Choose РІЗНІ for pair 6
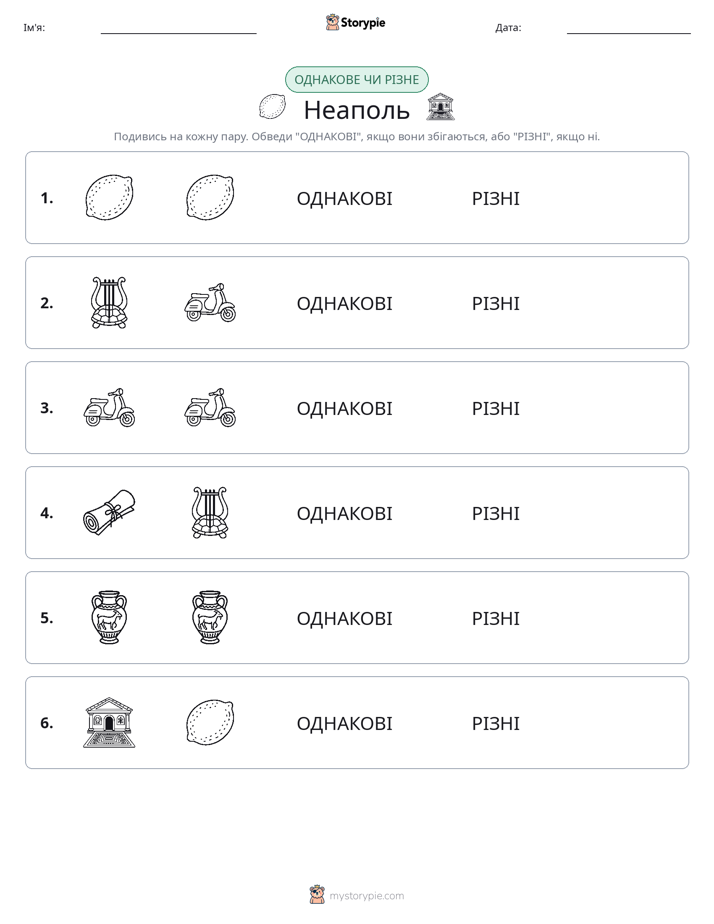714x924 pixels. click(495, 723)
